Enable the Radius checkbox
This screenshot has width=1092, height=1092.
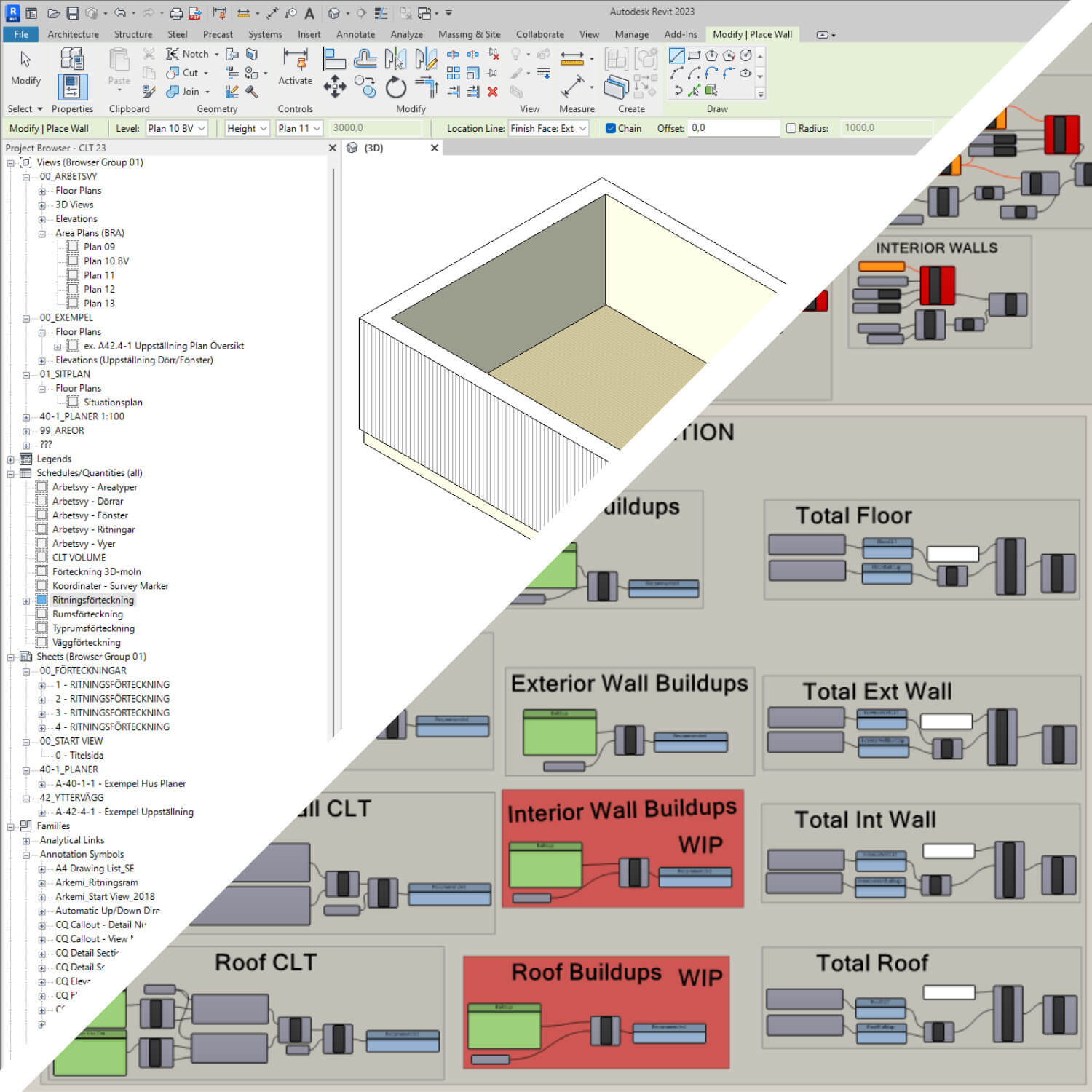pyautogui.click(x=791, y=128)
